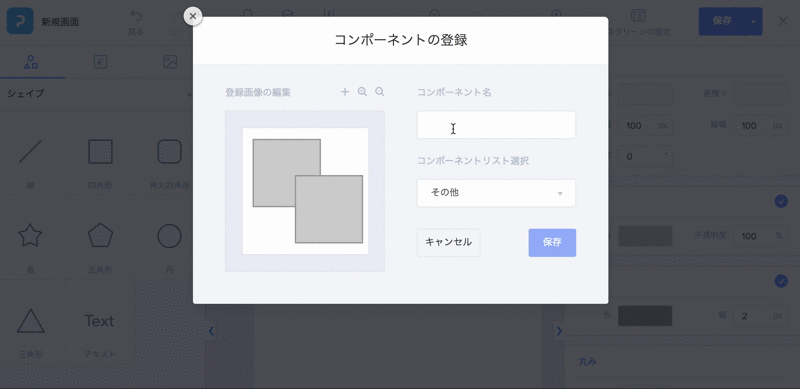Click the blue P logo icon

click(20, 21)
